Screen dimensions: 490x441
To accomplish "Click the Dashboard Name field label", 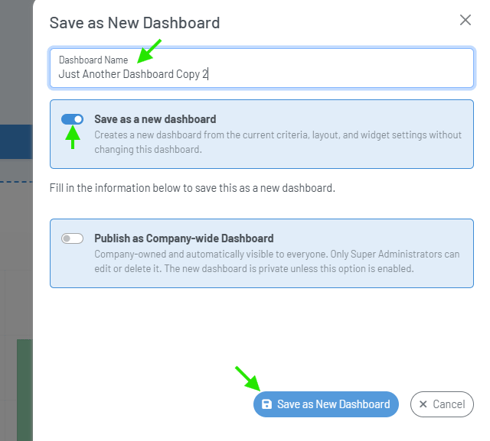I will coord(93,60).
